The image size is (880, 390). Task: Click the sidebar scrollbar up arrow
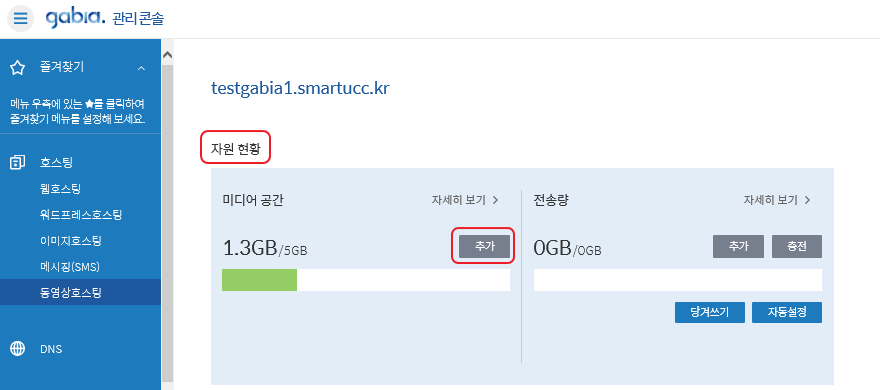pyautogui.click(x=167, y=55)
